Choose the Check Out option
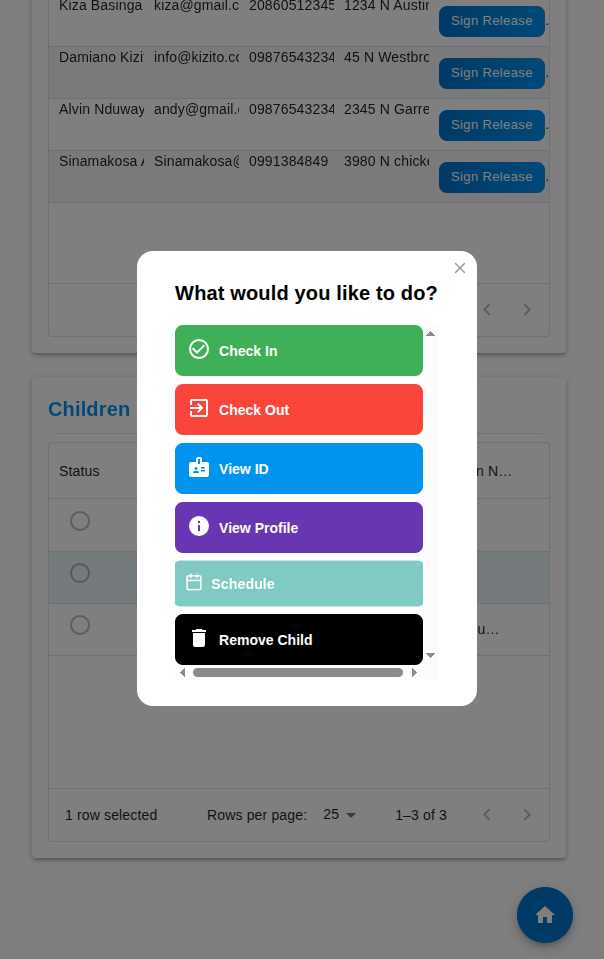Viewport: 604px width, 959px height. click(x=299, y=409)
